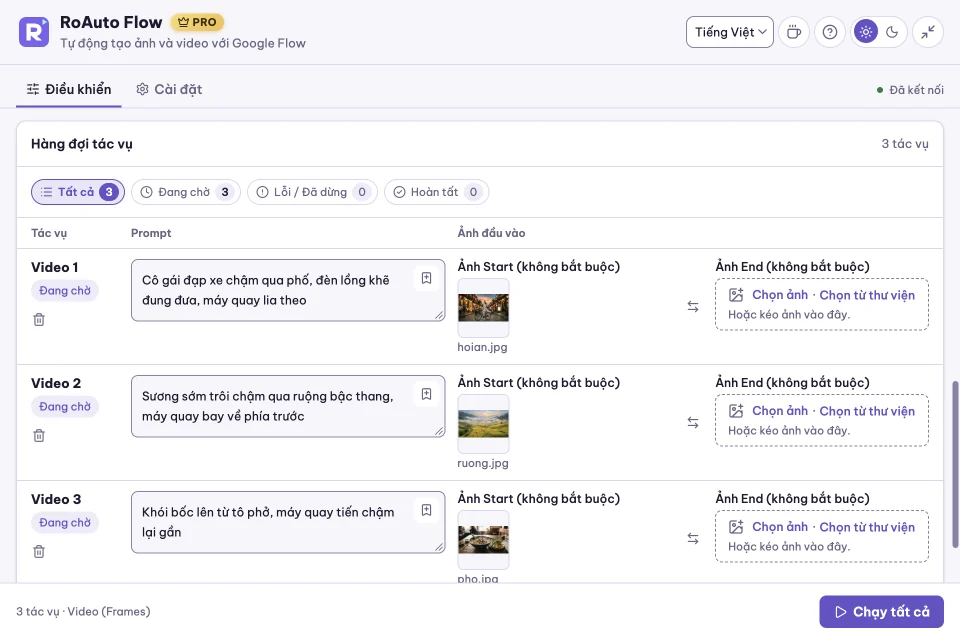This screenshot has height=640, width=960.
Task: Edit the Video 3 prompt text field
Action: [x=288, y=522]
